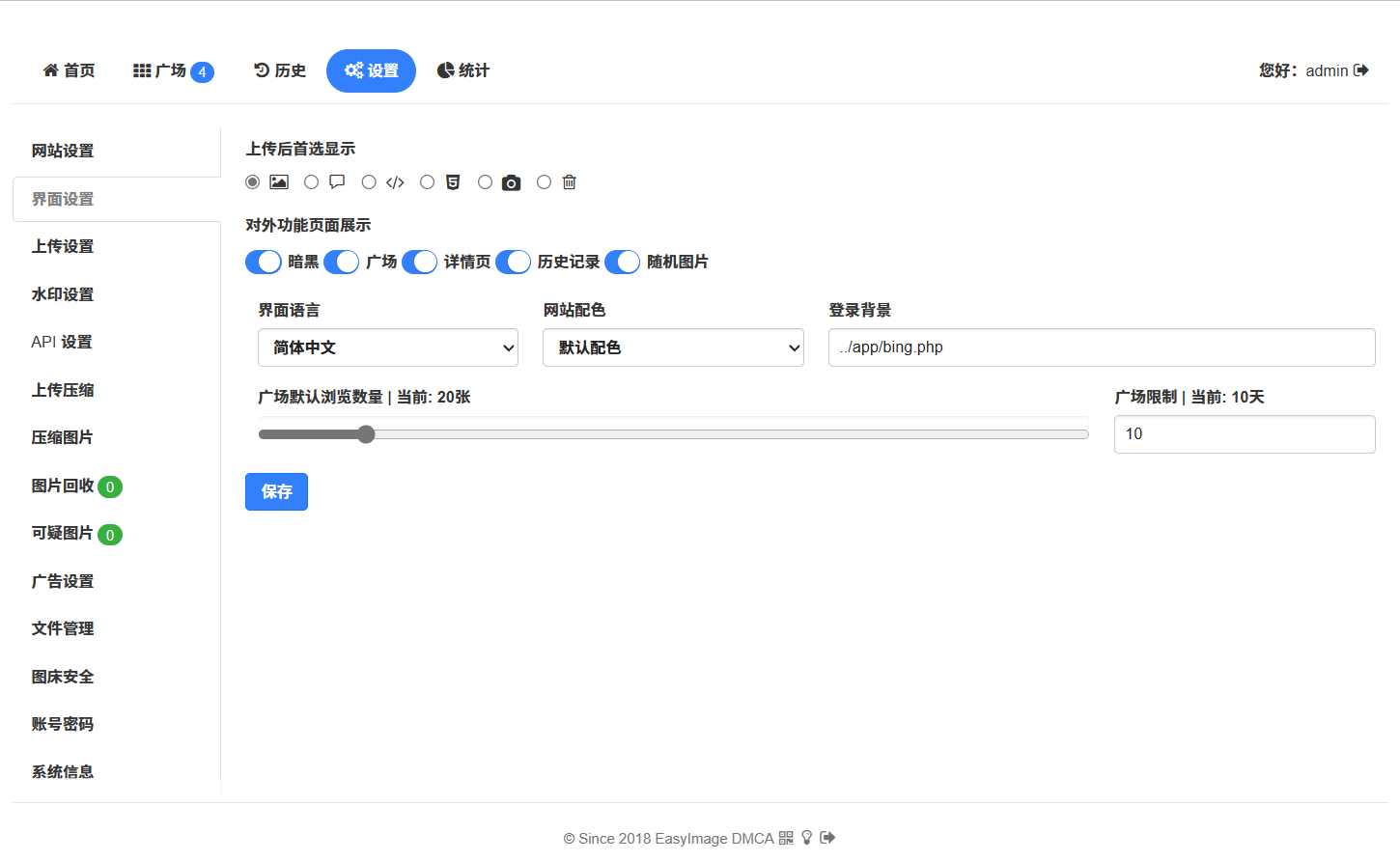
Task: Toggle the 暗黑 dark mode switch
Action: [263, 262]
